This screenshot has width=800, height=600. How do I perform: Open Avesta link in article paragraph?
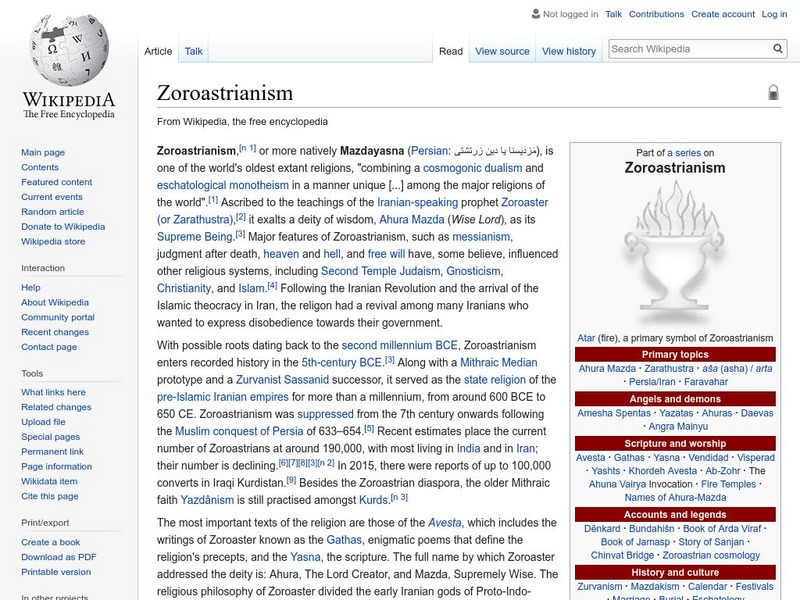(x=444, y=522)
